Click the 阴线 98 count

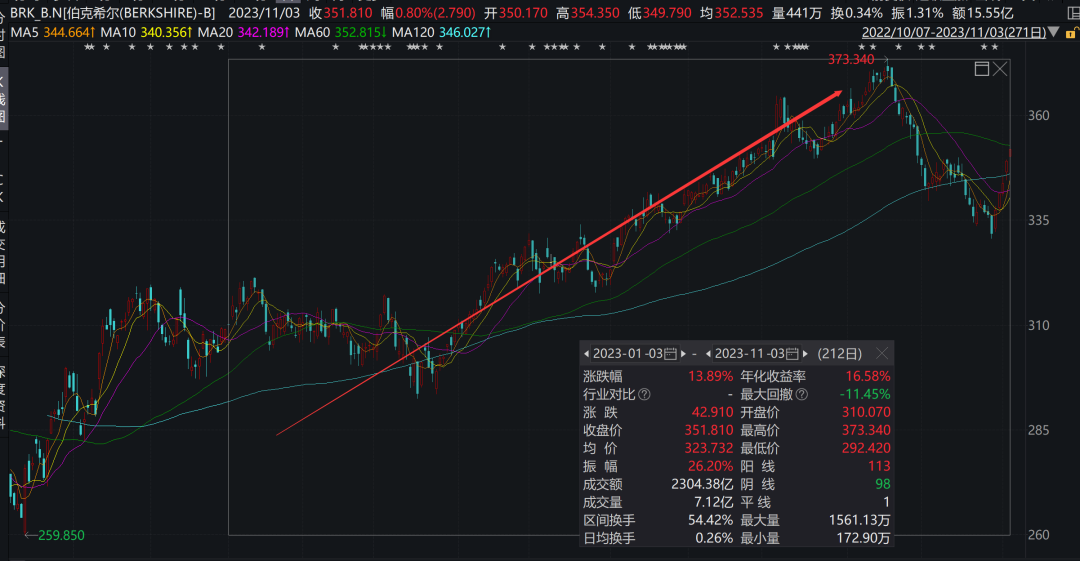[882, 484]
